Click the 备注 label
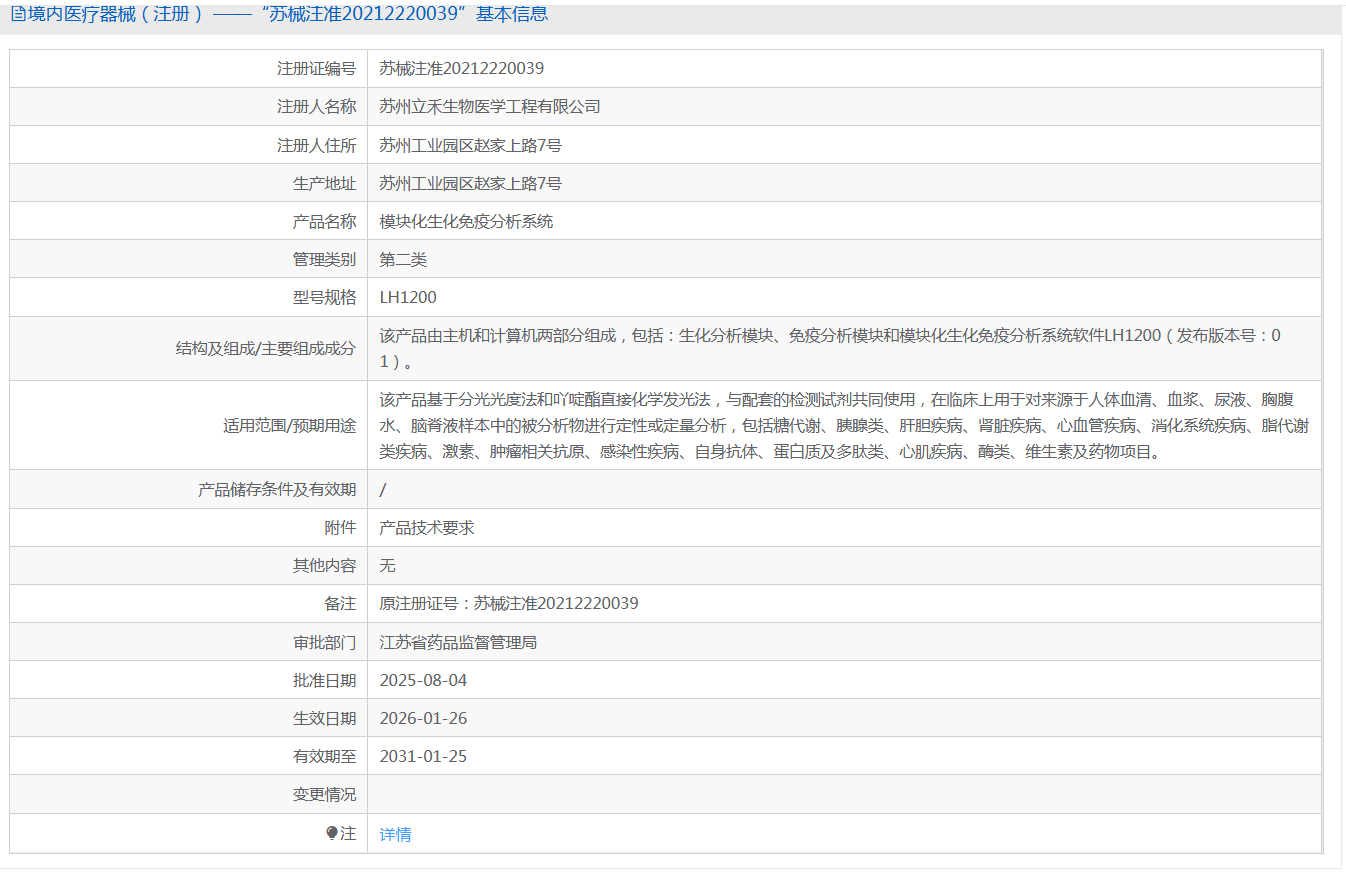The image size is (1346, 878). [x=340, y=603]
